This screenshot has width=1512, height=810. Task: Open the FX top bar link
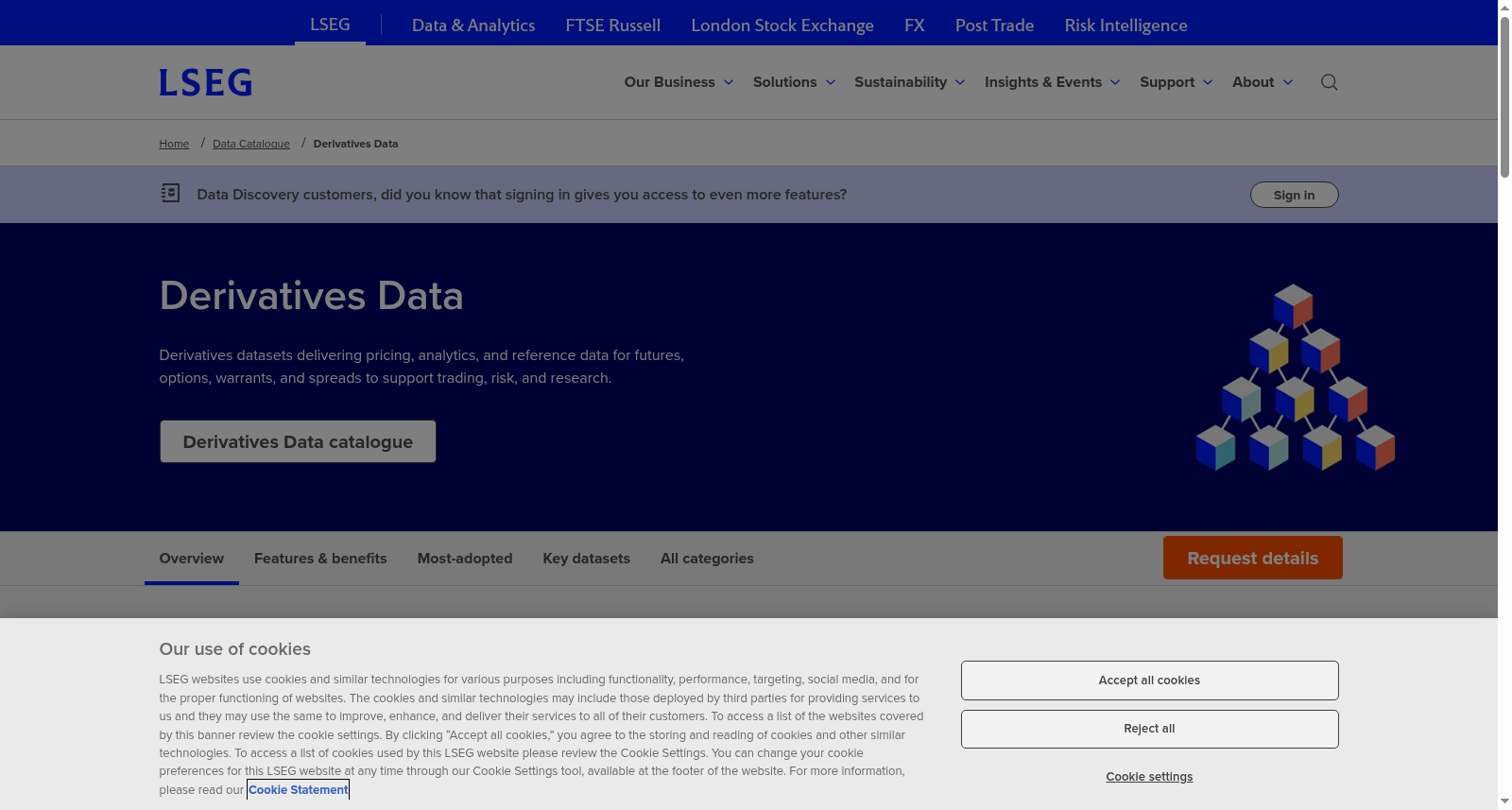[915, 26]
